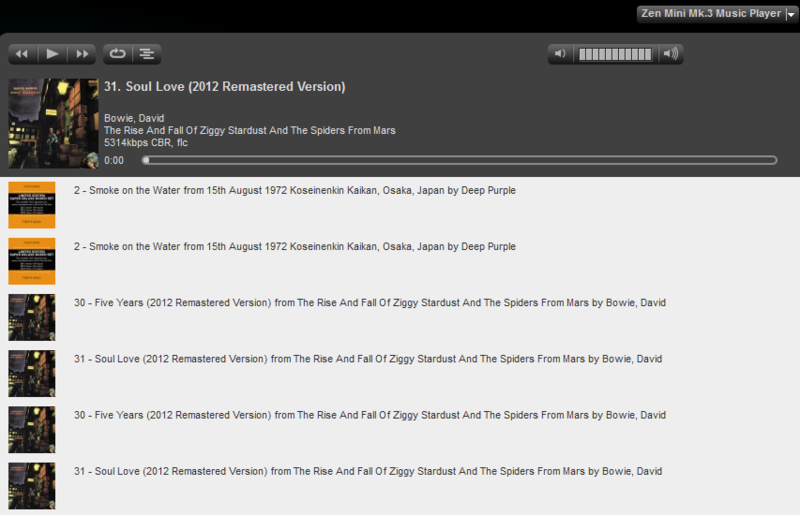Select the first Five Years playlist entry
This screenshot has width=800, height=515.
369,303
